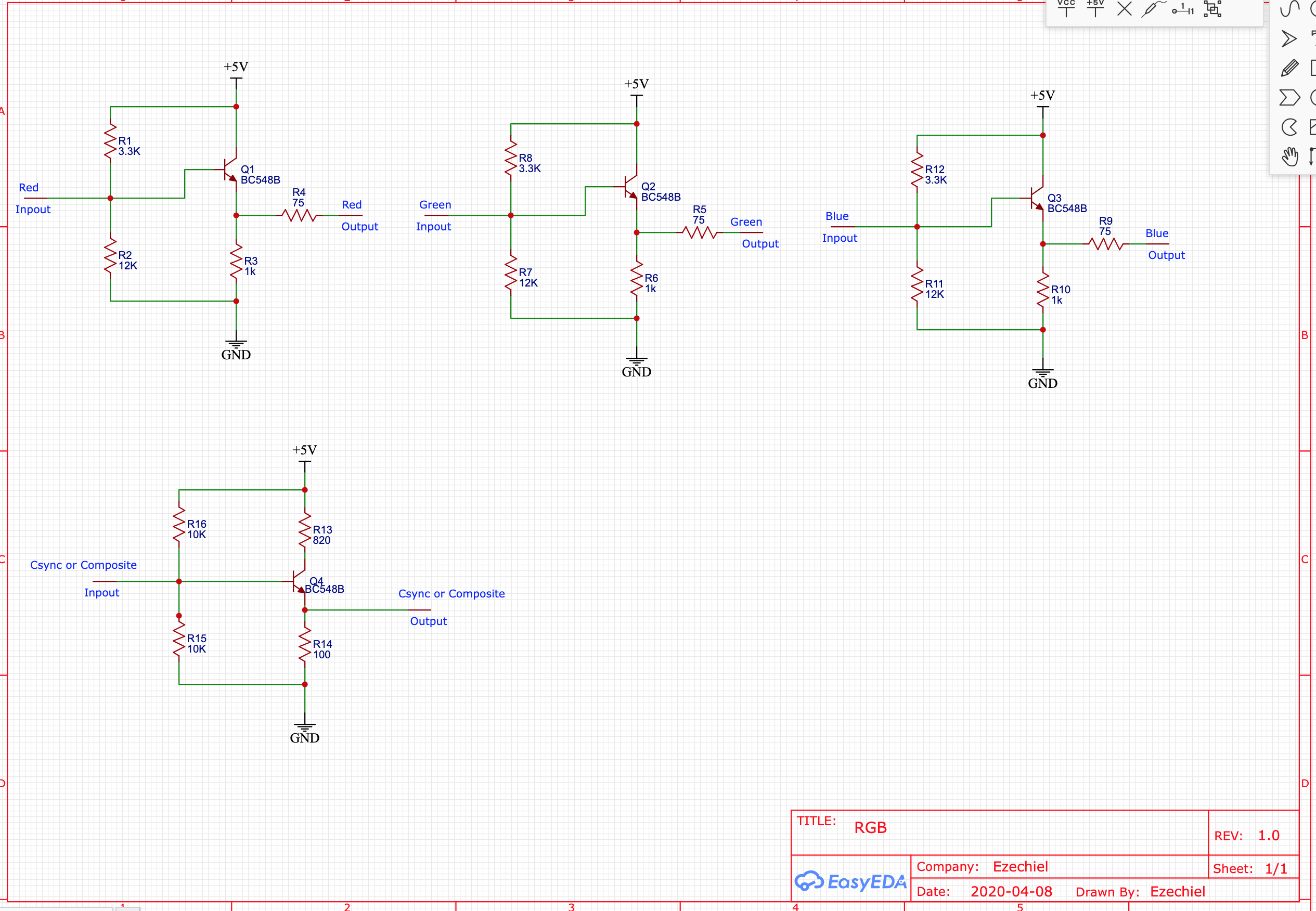Click the EasyEDA logo link

pyautogui.click(x=850, y=881)
